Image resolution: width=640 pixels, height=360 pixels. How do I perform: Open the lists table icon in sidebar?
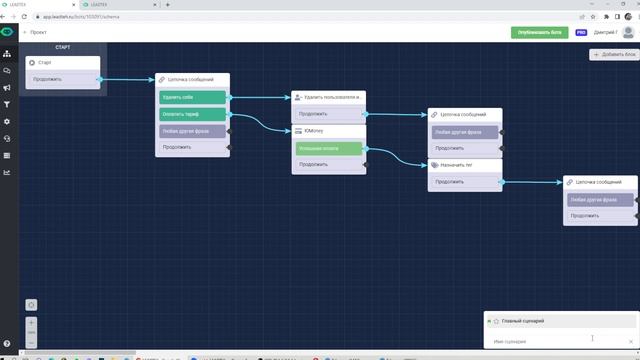7,156
